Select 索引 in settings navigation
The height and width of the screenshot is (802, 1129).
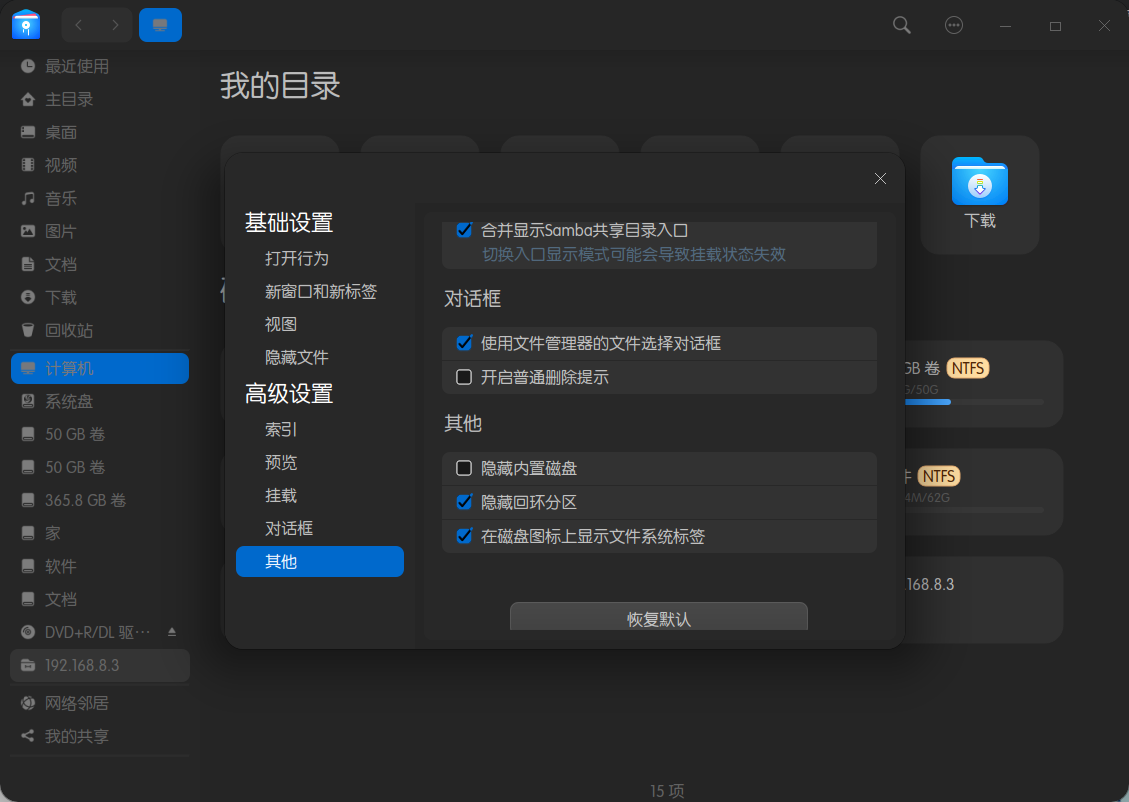[x=281, y=430]
